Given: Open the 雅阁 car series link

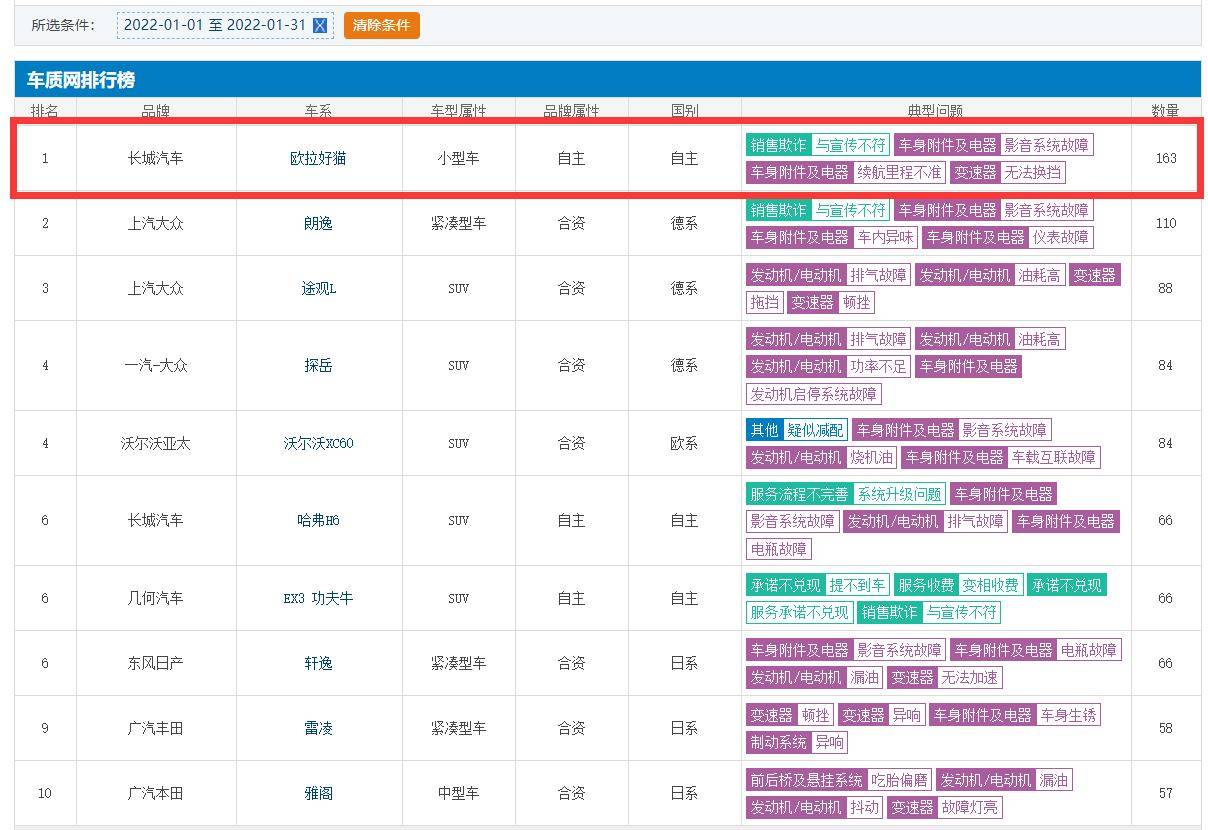Looking at the screenshot, I should (318, 793).
